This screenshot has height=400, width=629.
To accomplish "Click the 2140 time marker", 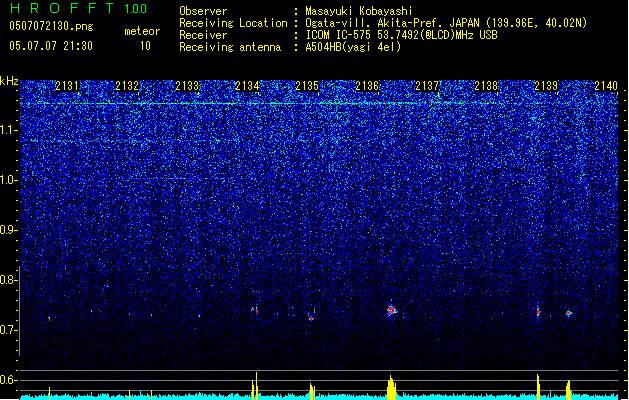I will [x=606, y=86].
